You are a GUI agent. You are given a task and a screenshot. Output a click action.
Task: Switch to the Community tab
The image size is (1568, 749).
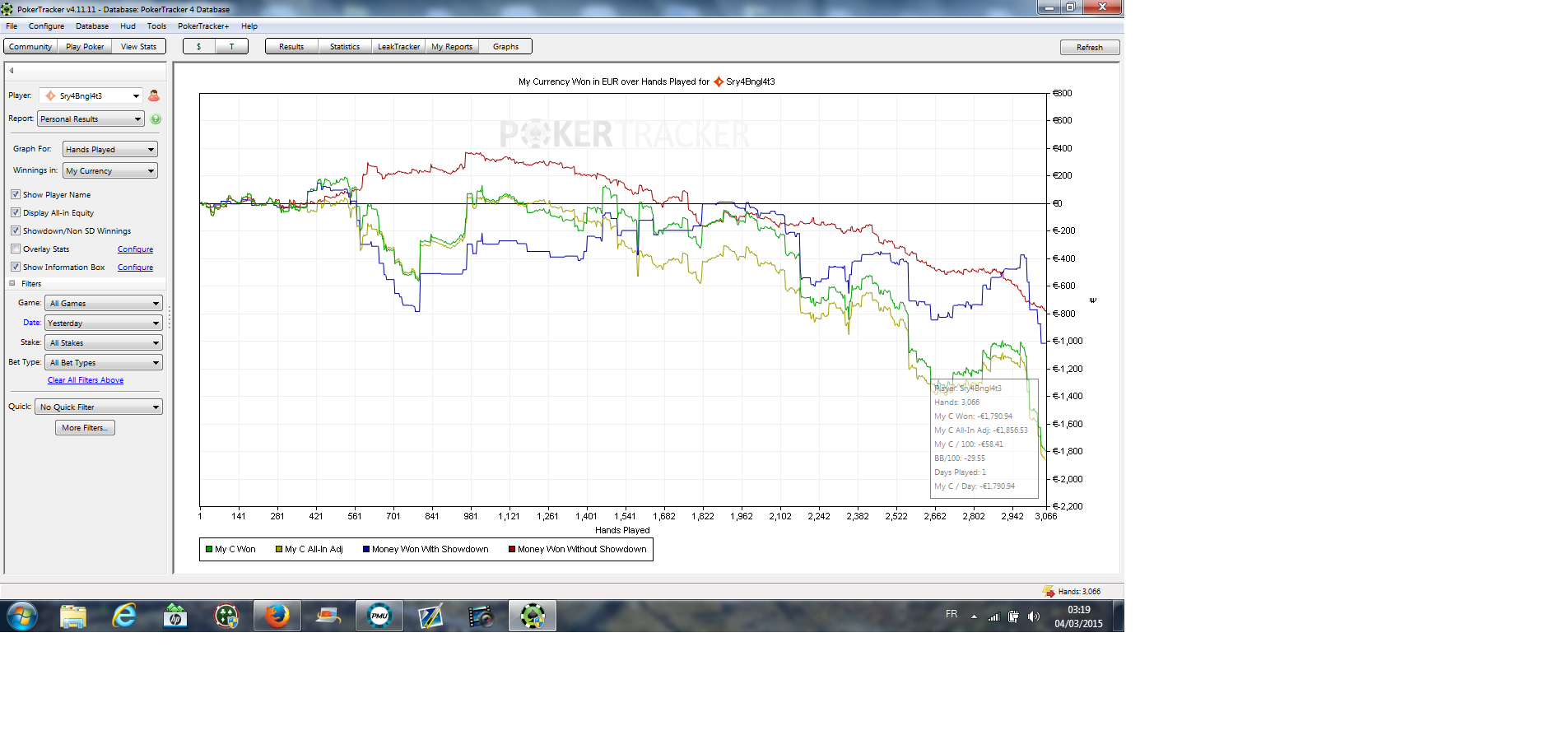[x=30, y=47]
